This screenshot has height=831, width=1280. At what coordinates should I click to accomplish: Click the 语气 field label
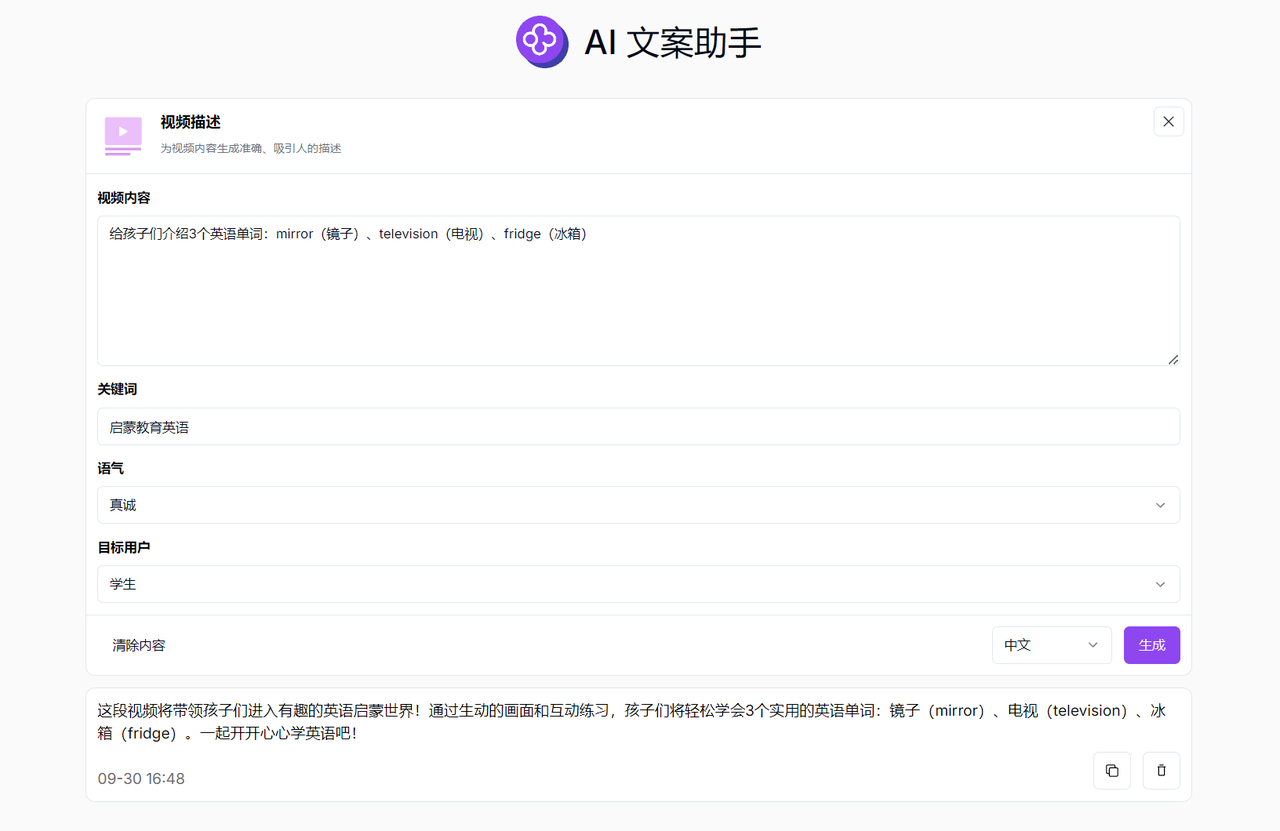coord(111,468)
